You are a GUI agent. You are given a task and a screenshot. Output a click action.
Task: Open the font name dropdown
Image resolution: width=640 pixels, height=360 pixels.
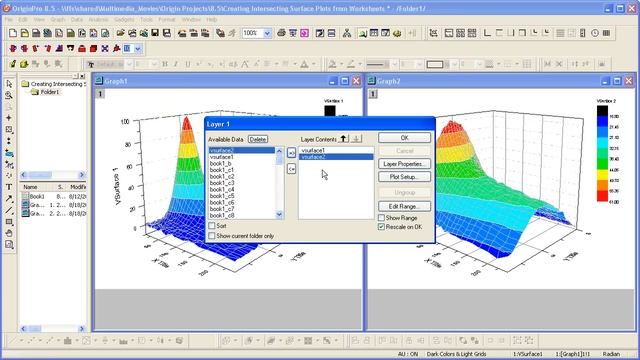point(129,64)
